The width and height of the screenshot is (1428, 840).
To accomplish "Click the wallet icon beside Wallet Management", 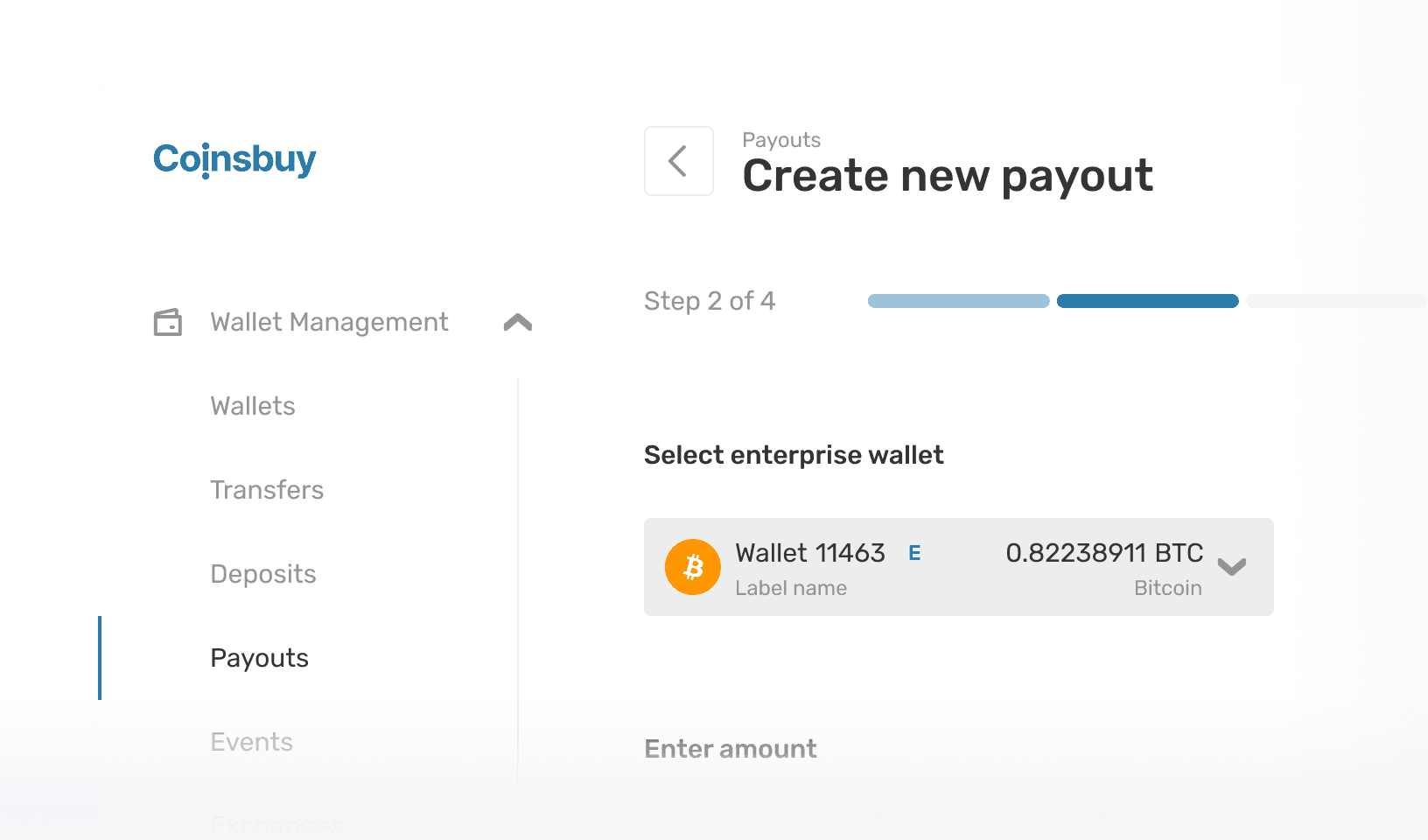I will coord(169,322).
